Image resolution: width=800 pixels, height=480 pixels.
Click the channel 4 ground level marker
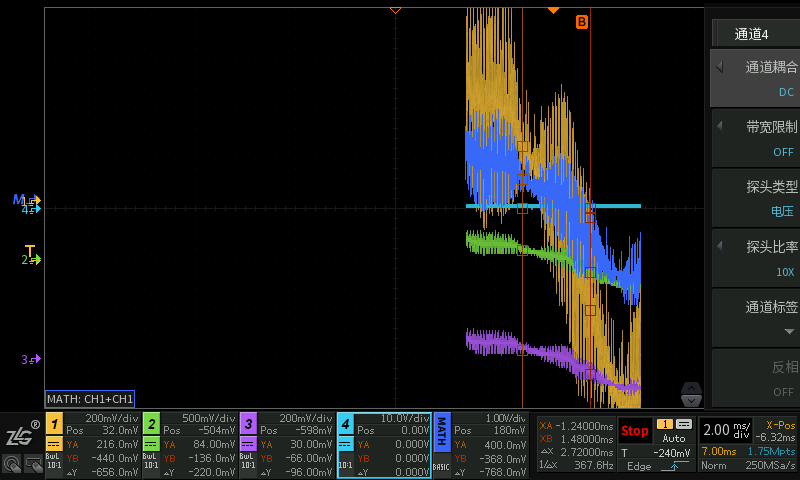(31, 209)
